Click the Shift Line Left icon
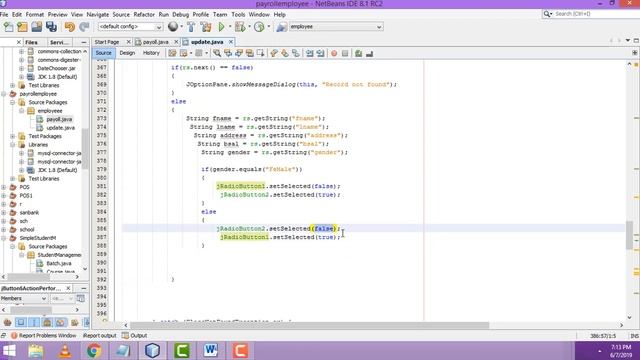 click(309, 53)
